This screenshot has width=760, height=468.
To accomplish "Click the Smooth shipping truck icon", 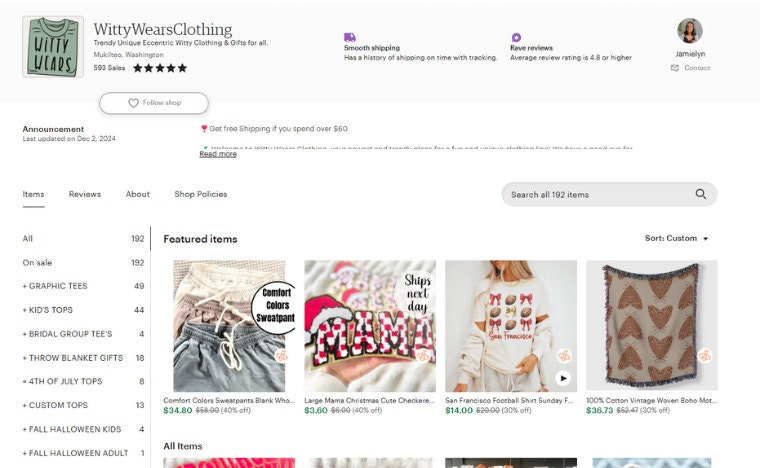I will tap(349, 37).
